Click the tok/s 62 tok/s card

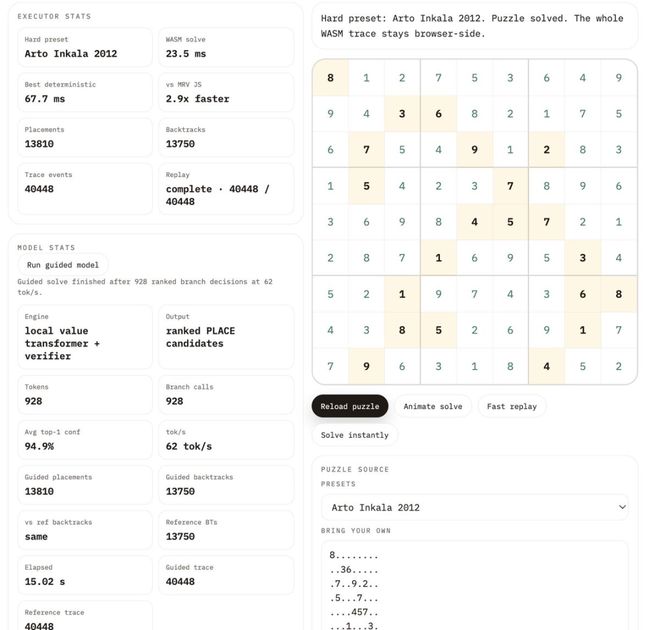tap(226, 439)
